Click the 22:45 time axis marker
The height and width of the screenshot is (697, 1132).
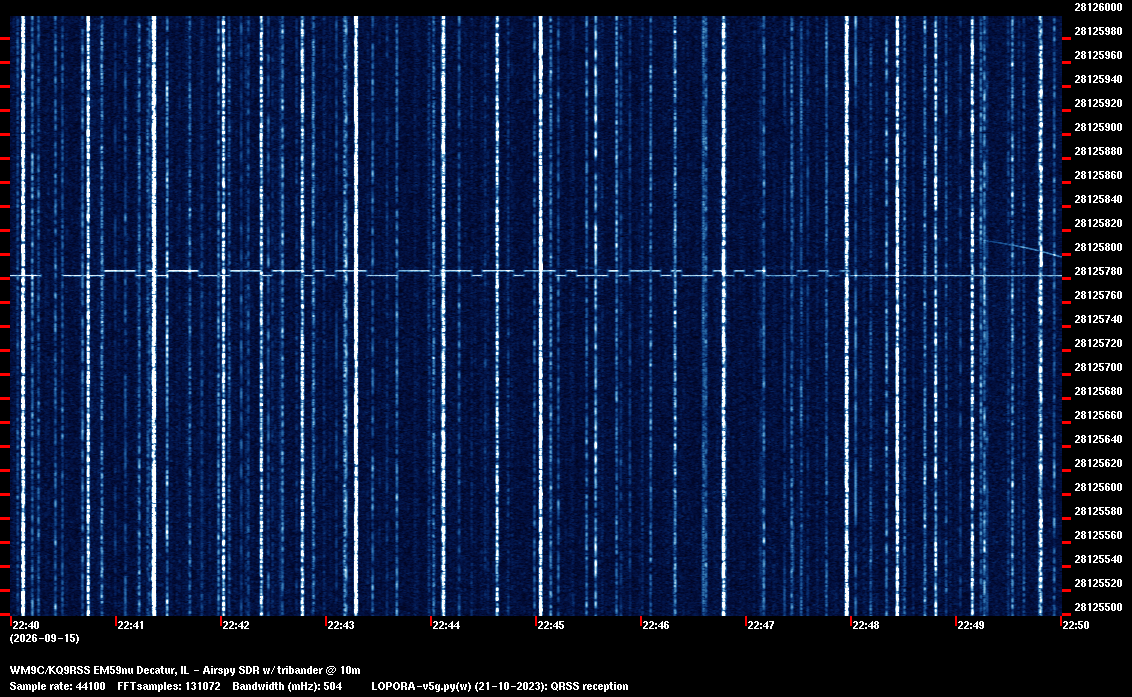(551, 625)
